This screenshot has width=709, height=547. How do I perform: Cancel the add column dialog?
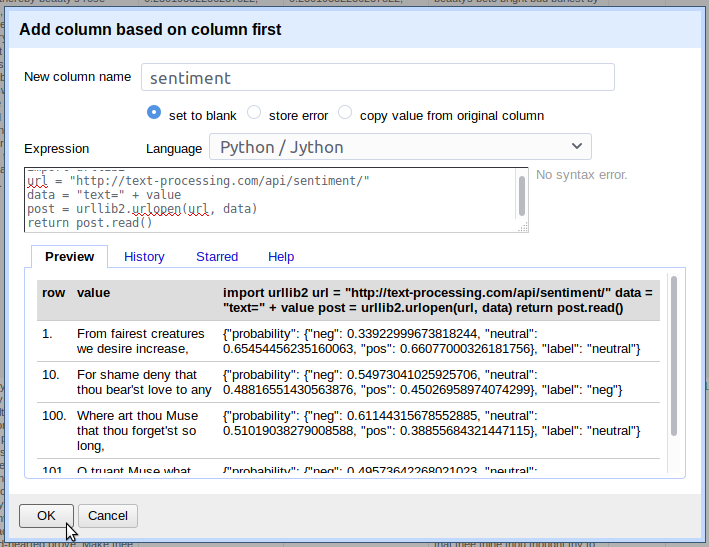(x=108, y=516)
